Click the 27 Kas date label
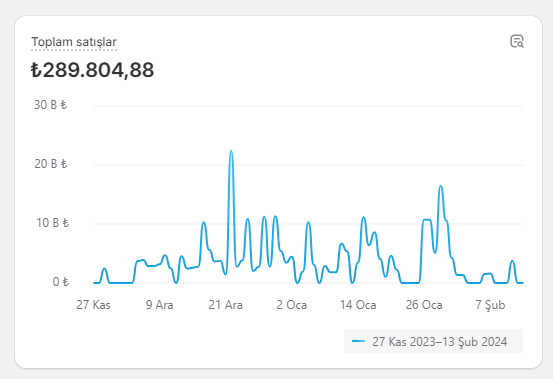553x379 pixels. click(x=93, y=305)
